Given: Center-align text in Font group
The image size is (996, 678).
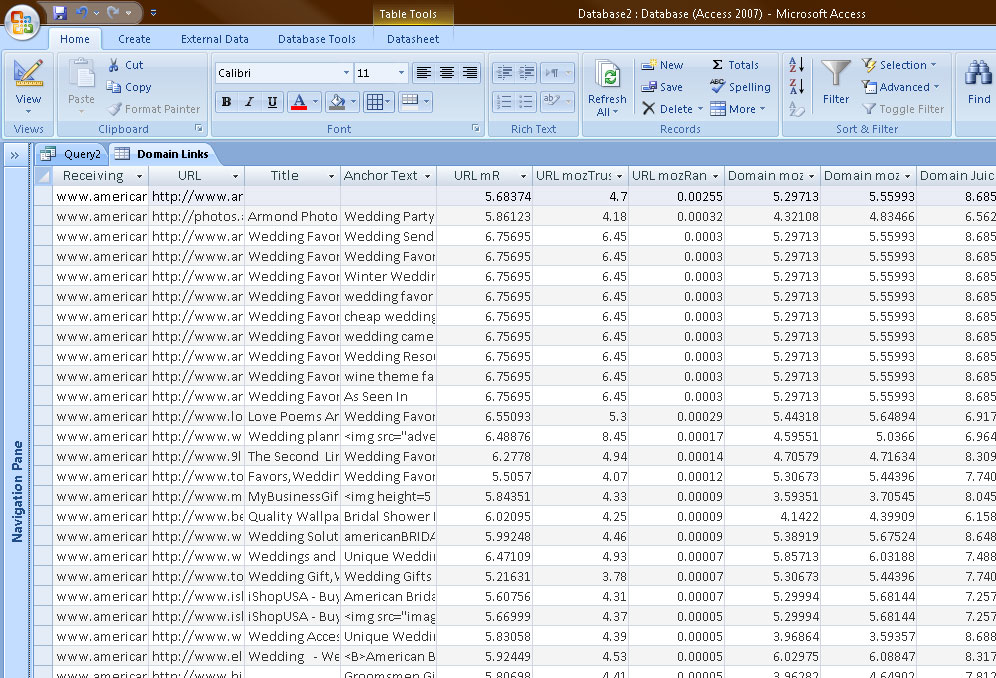Looking at the screenshot, I should click(447, 73).
